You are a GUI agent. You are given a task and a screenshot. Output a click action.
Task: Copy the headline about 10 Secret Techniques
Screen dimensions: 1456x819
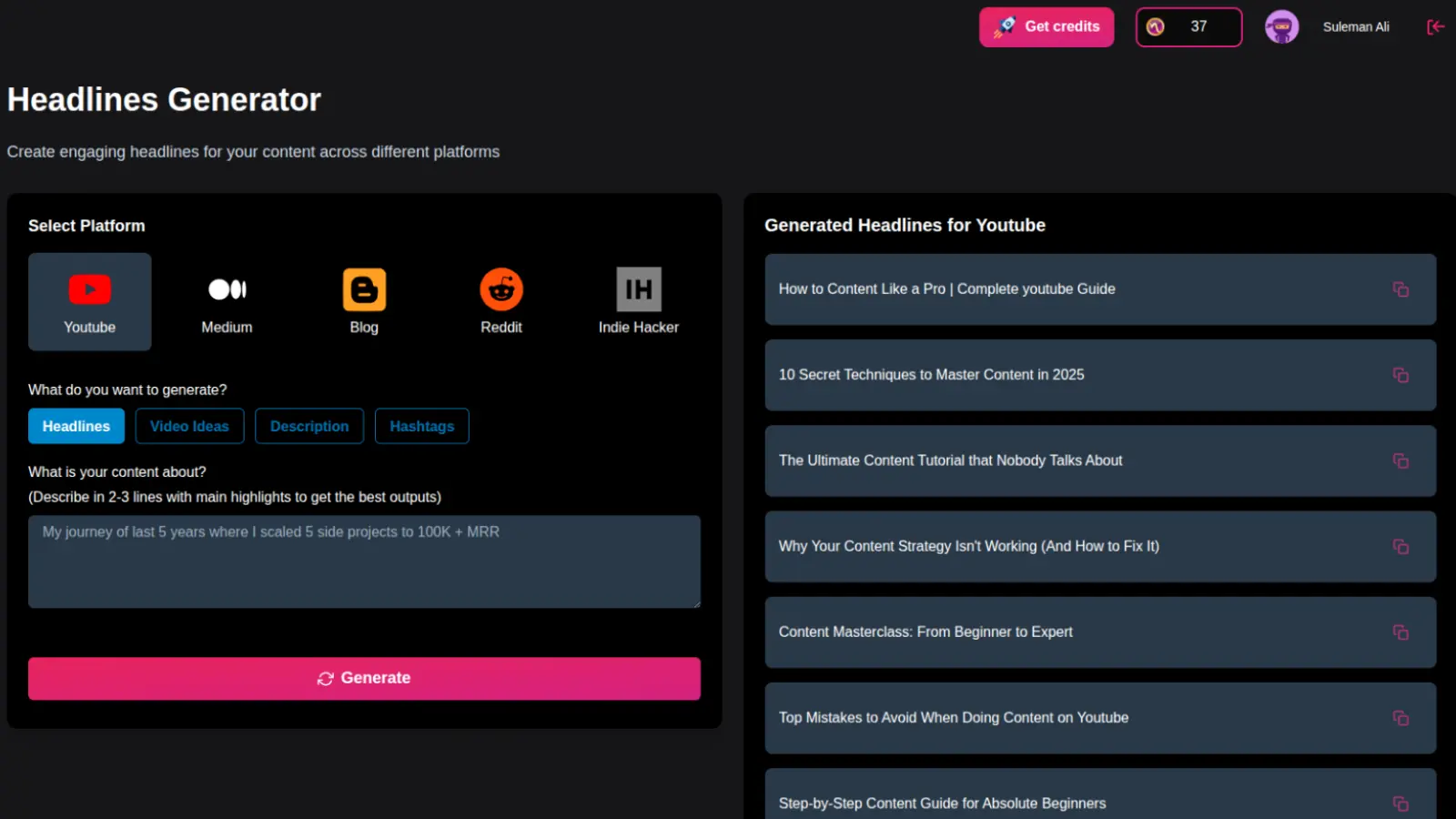(1400, 375)
